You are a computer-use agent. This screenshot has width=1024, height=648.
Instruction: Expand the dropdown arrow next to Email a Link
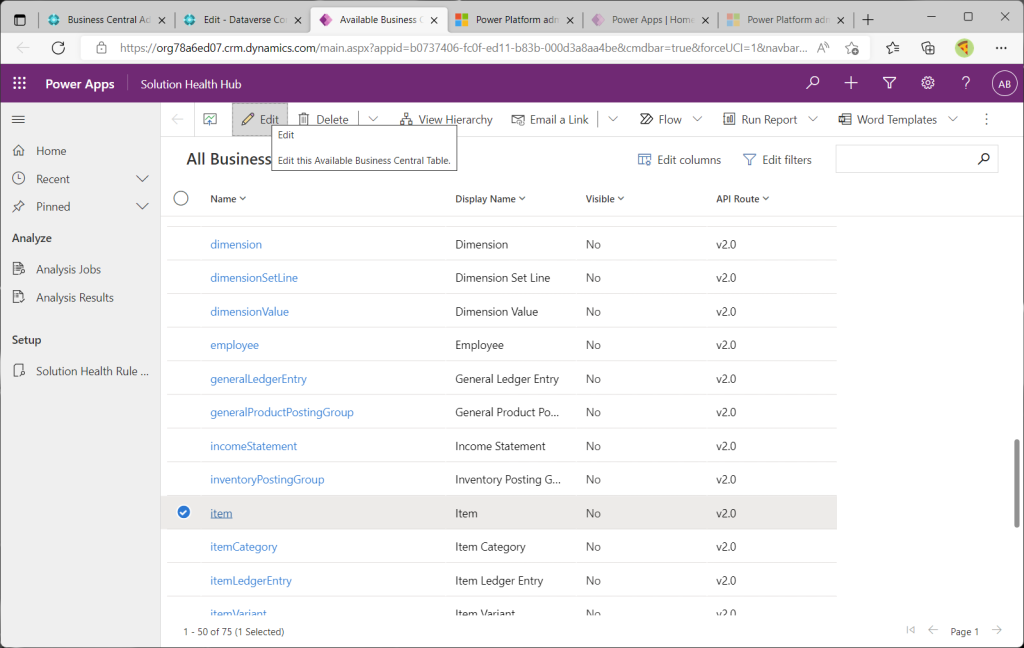tap(613, 120)
